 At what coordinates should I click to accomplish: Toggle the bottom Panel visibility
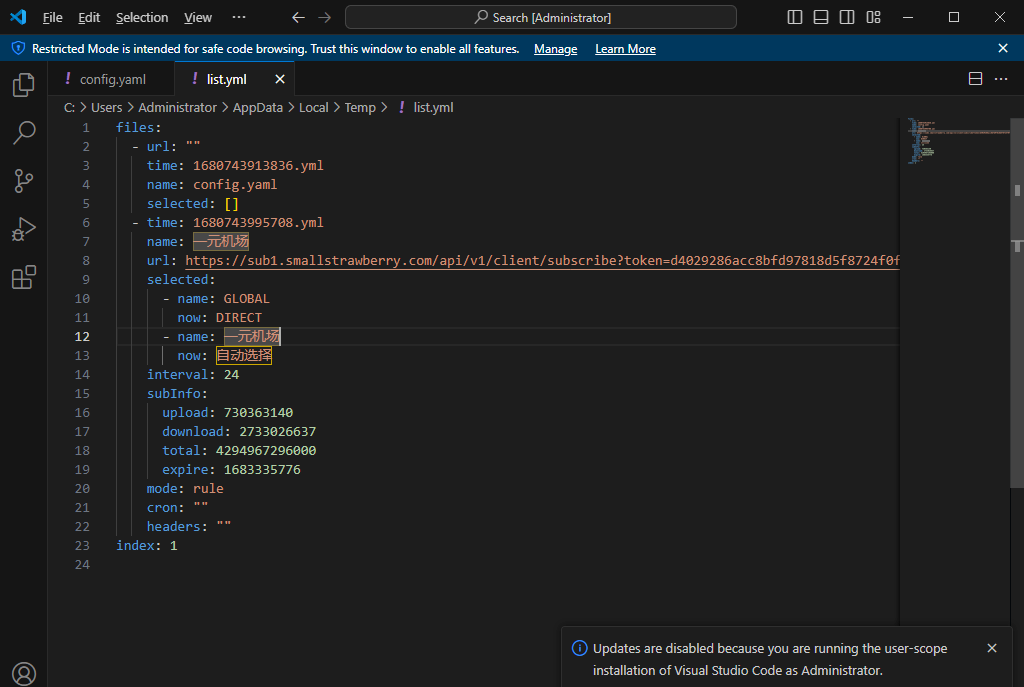pos(821,17)
